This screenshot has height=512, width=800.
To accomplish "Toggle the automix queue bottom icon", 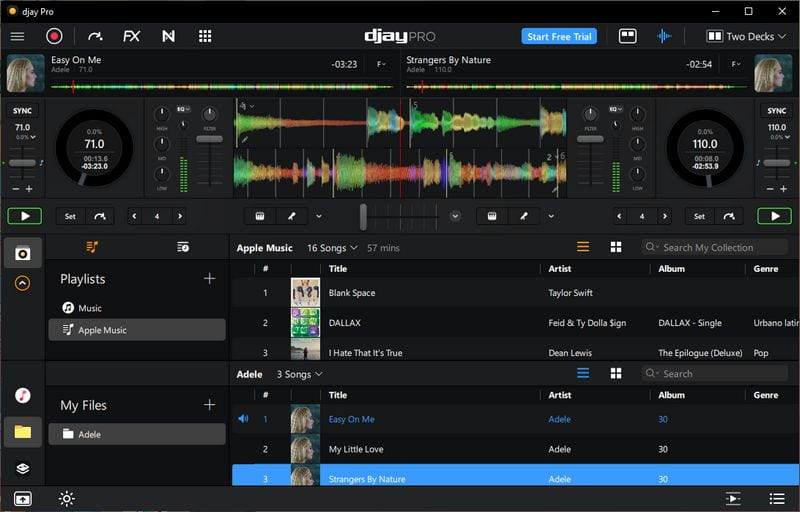I will point(733,498).
